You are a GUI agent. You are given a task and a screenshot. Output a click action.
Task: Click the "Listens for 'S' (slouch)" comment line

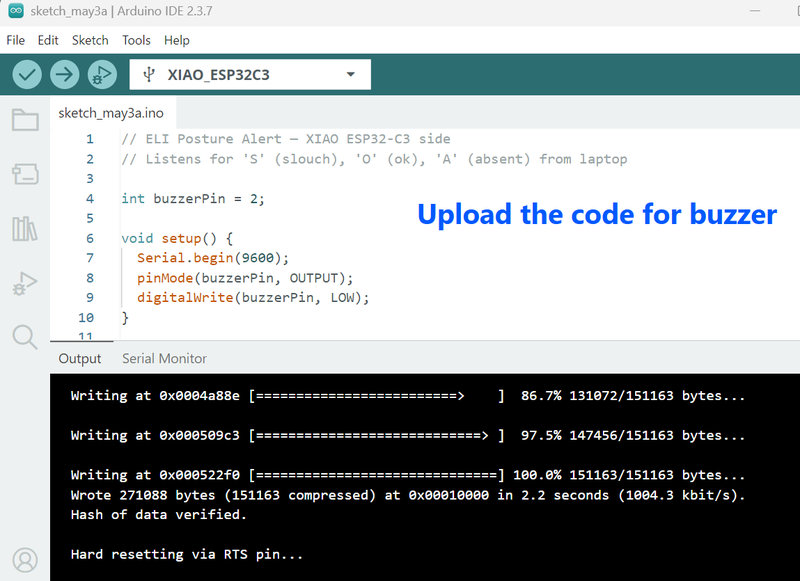[374, 159]
